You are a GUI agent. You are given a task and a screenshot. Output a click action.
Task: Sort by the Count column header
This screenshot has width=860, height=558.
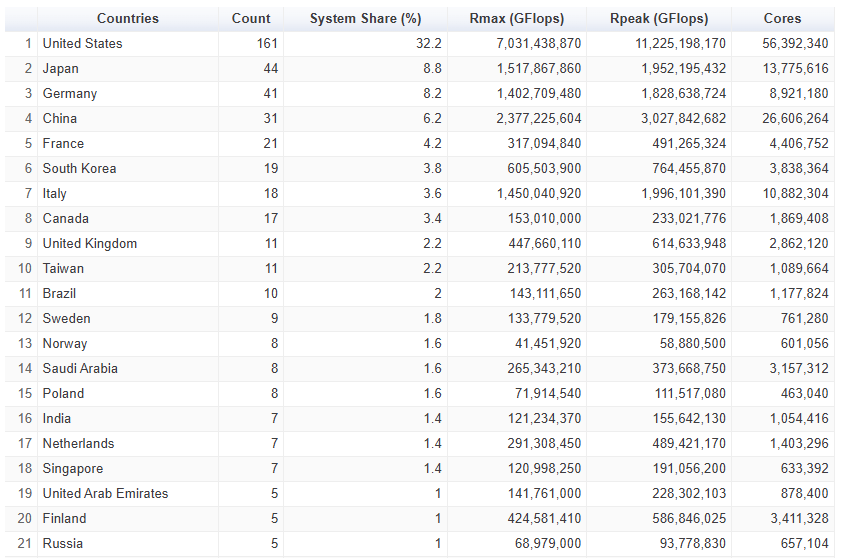point(251,19)
